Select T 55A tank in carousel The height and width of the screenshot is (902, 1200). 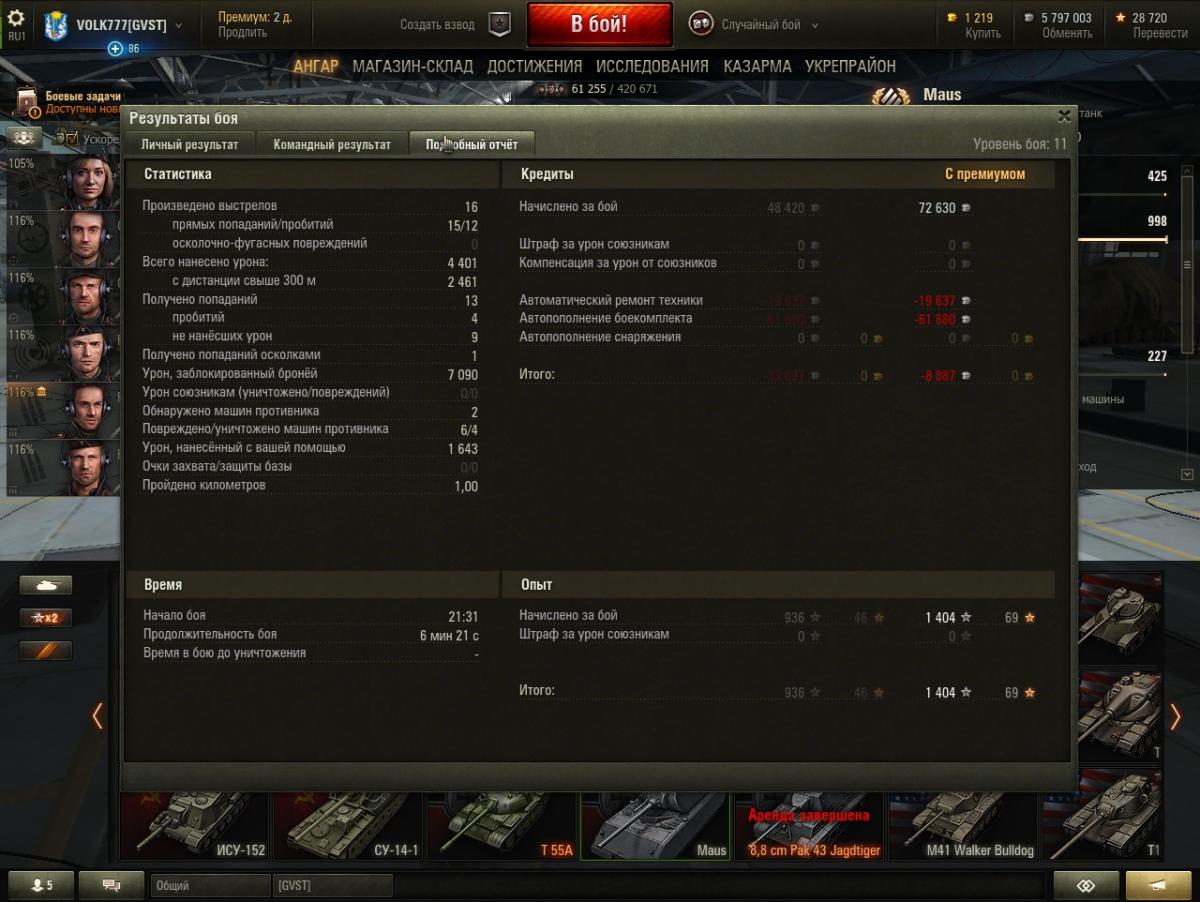[x=502, y=826]
